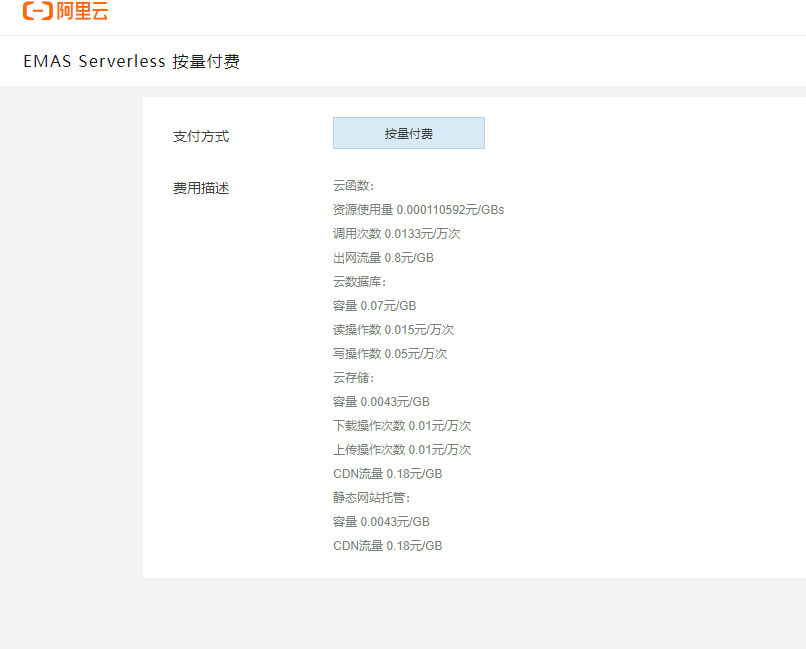The image size is (806, 649).
Task: Click the 调用次数 0.0133元/万次 line
Action: pyautogui.click(x=397, y=234)
